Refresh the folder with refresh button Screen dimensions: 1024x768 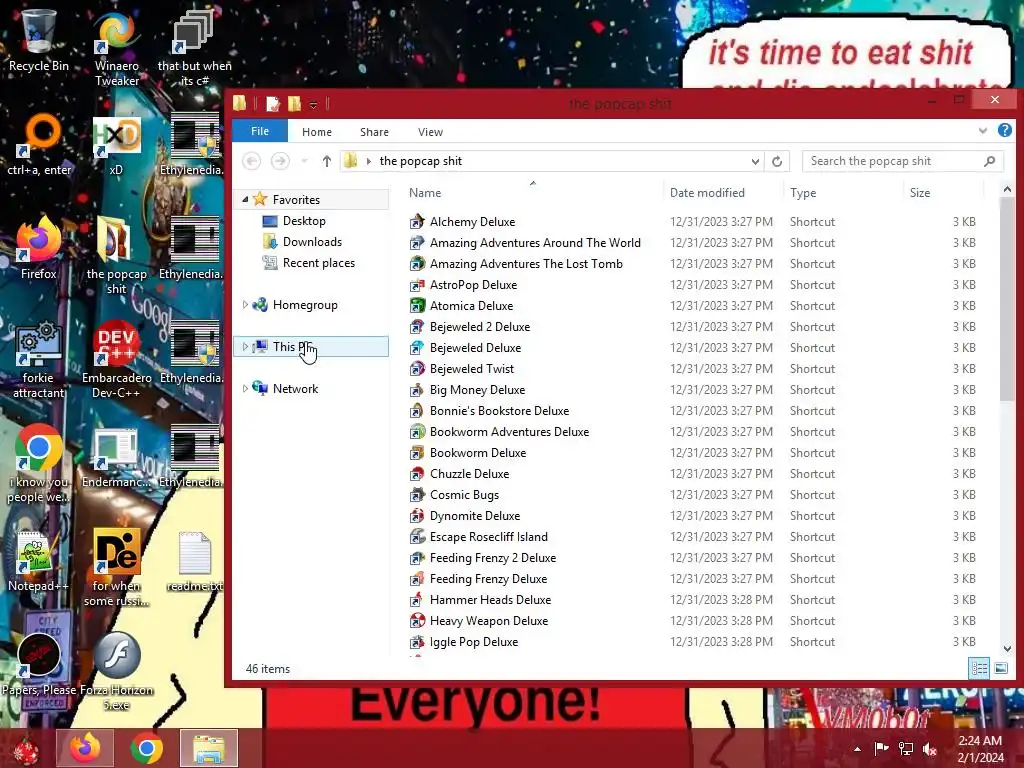pyautogui.click(x=777, y=161)
